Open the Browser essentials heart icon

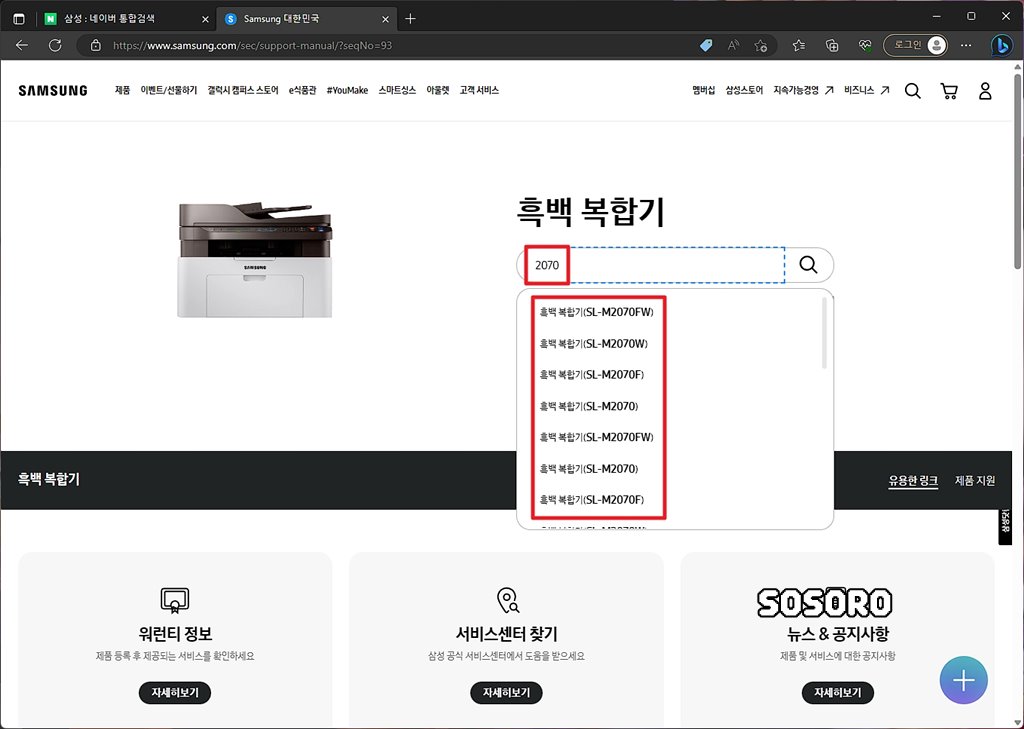[x=865, y=46]
